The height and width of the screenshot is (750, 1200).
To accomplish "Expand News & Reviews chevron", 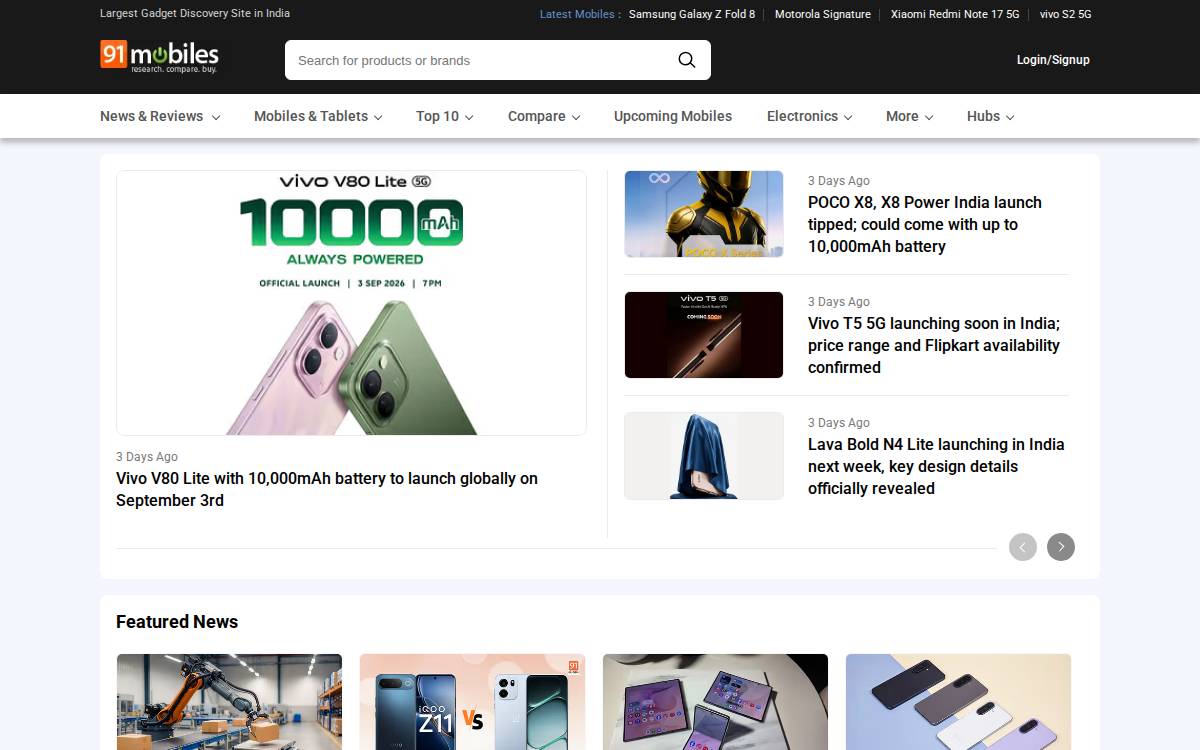I will pos(215,117).
